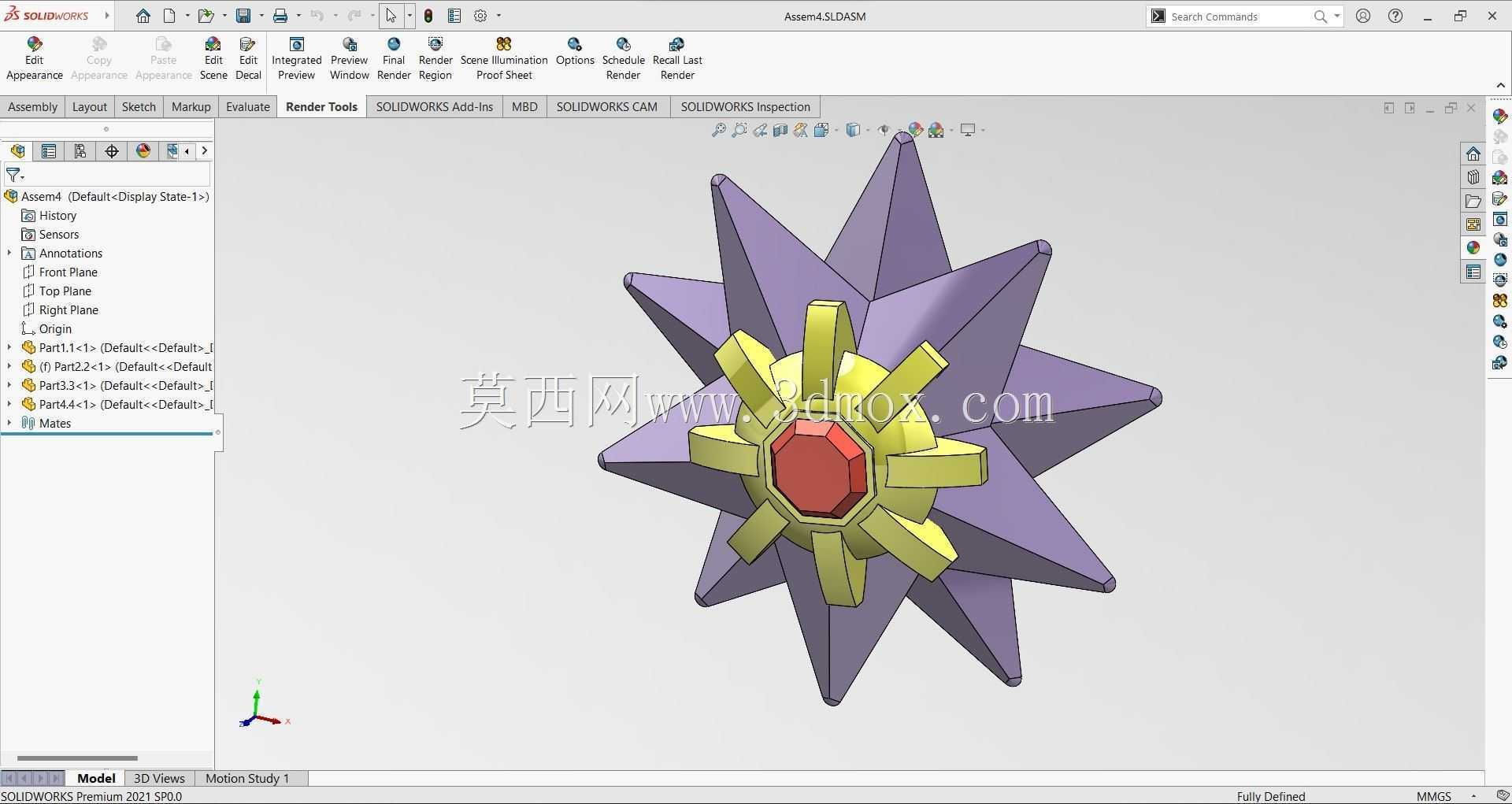The image size is (1512, 804).
Task: Switch to the Evaluate tab
Action: [247, 107]
